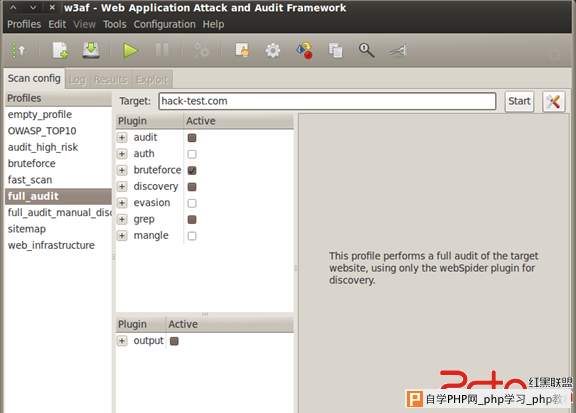Click the Target URL input field
This screenshot has height=413, width=576.
tap(327, 101)
